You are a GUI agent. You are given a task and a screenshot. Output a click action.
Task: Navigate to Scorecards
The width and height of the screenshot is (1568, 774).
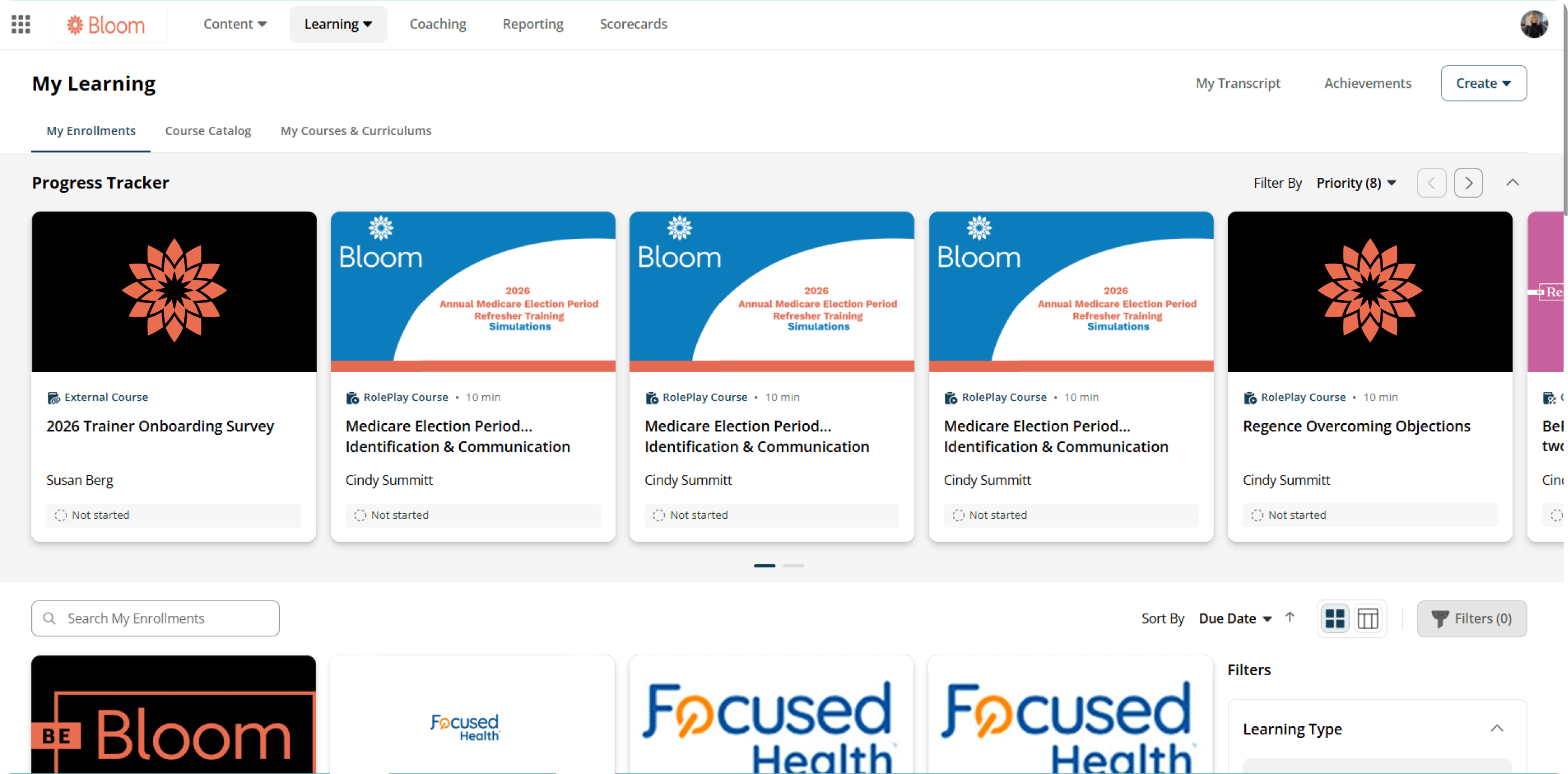[x=633, y=24]
